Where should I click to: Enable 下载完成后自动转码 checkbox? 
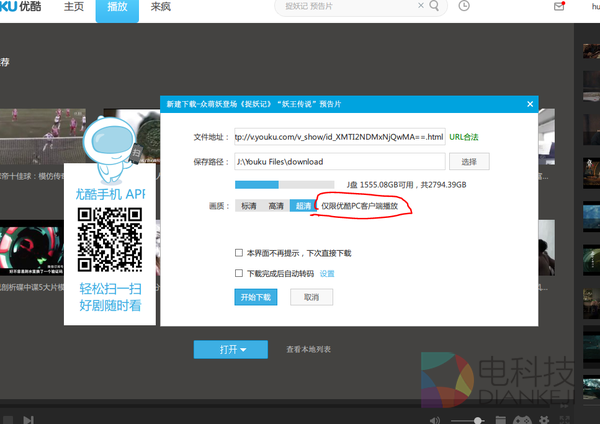point(239,273)
